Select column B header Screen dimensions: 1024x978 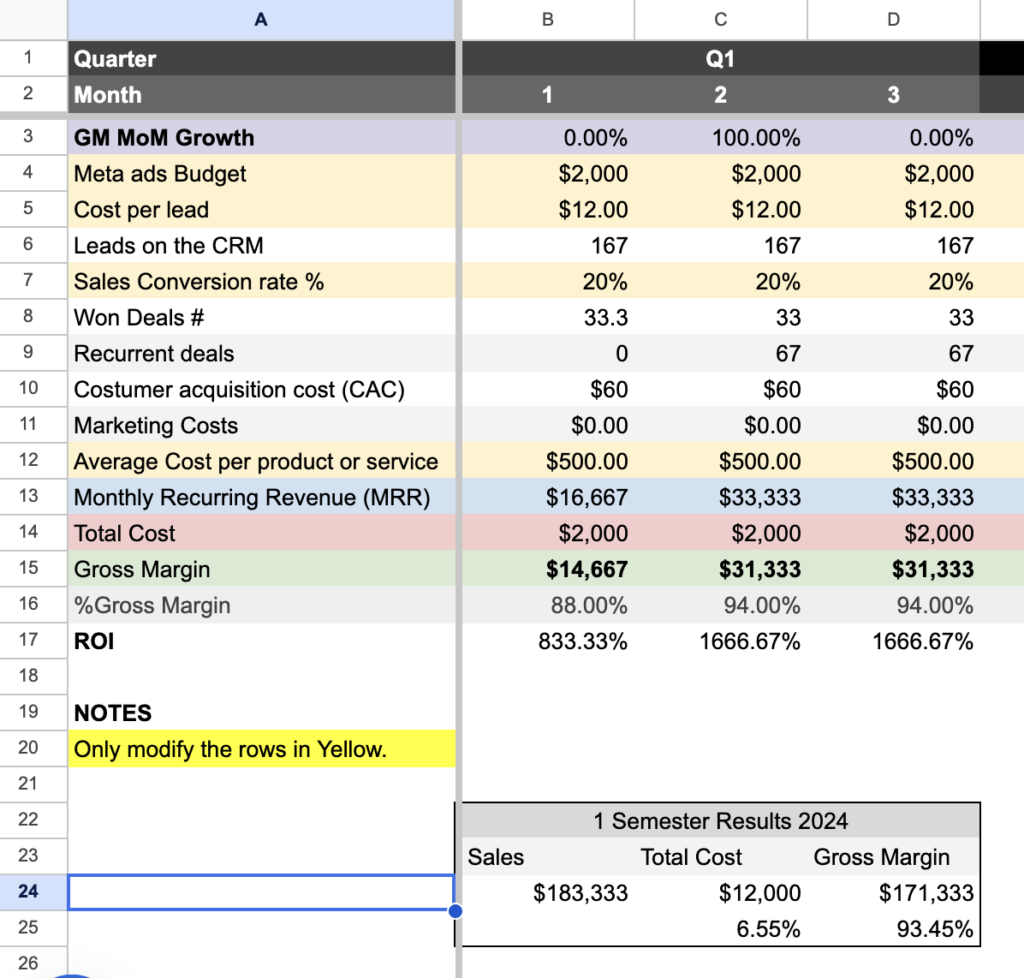pyautogui.click(x=548, y=20)
